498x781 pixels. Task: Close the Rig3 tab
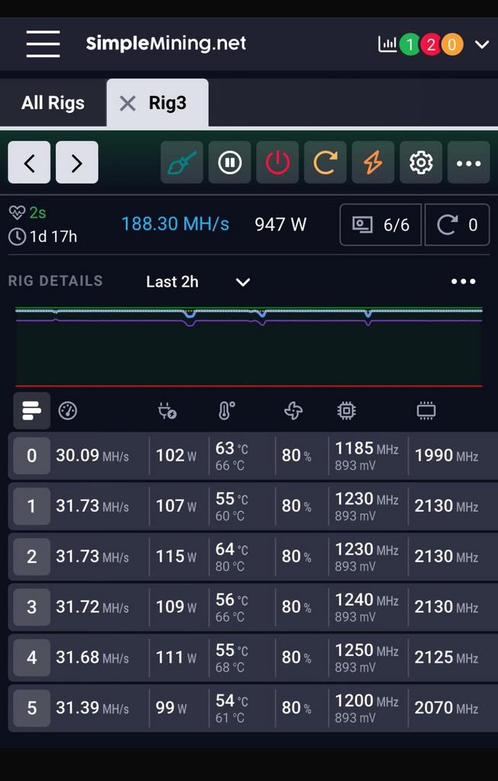[x=127, y=104]
